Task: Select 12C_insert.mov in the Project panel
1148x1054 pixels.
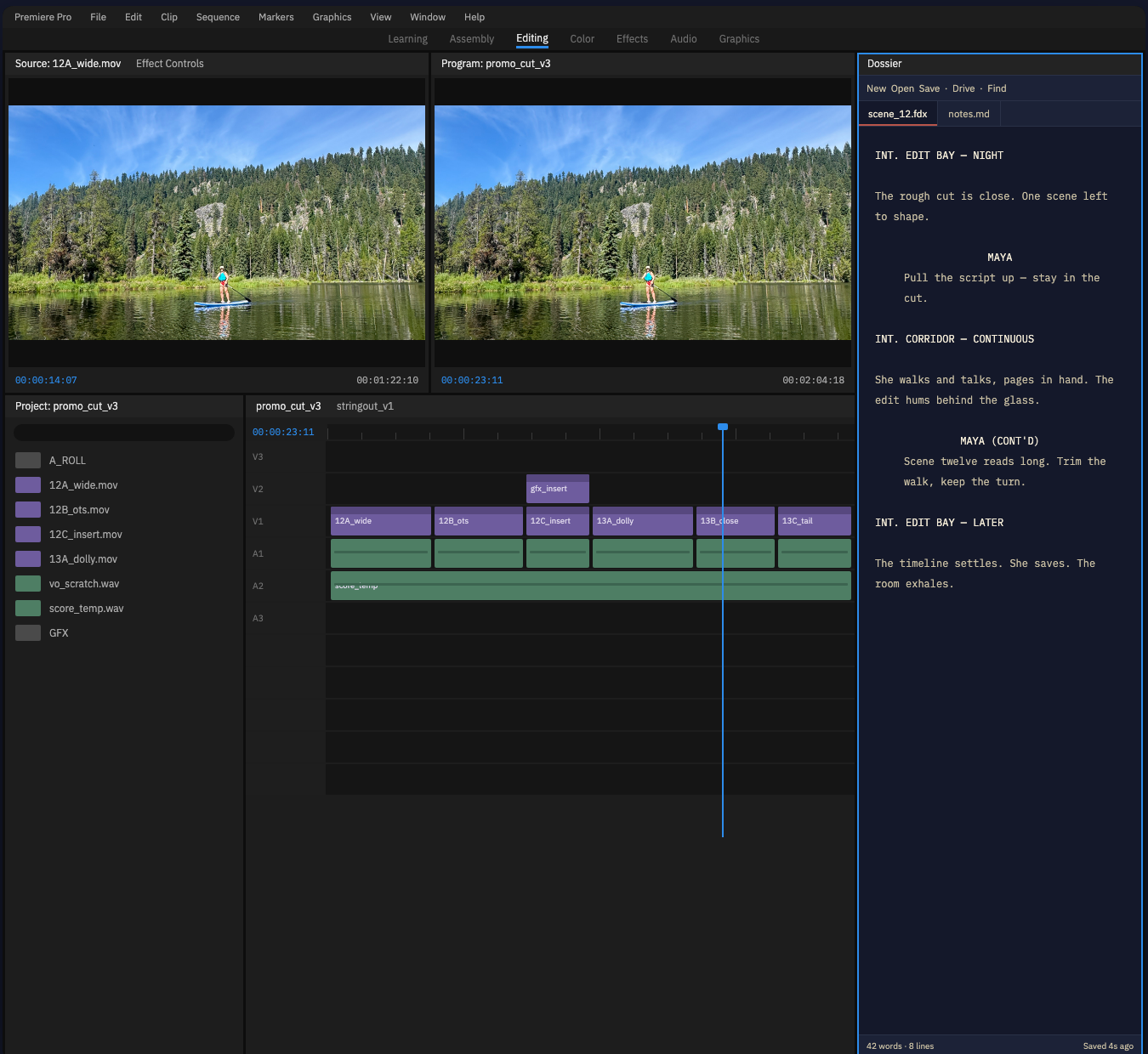Action: point(124,535)
